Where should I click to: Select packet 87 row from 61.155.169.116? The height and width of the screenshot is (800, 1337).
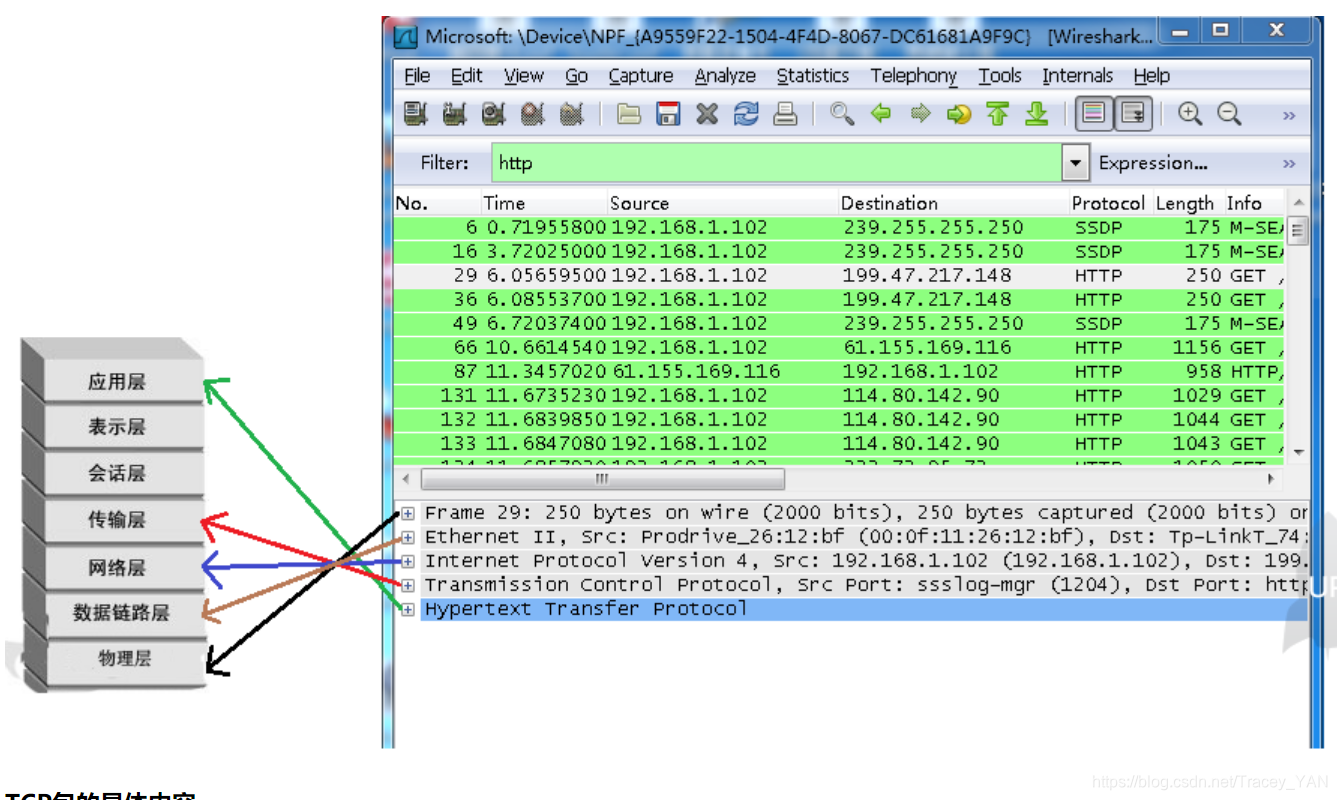pos(839,371)
